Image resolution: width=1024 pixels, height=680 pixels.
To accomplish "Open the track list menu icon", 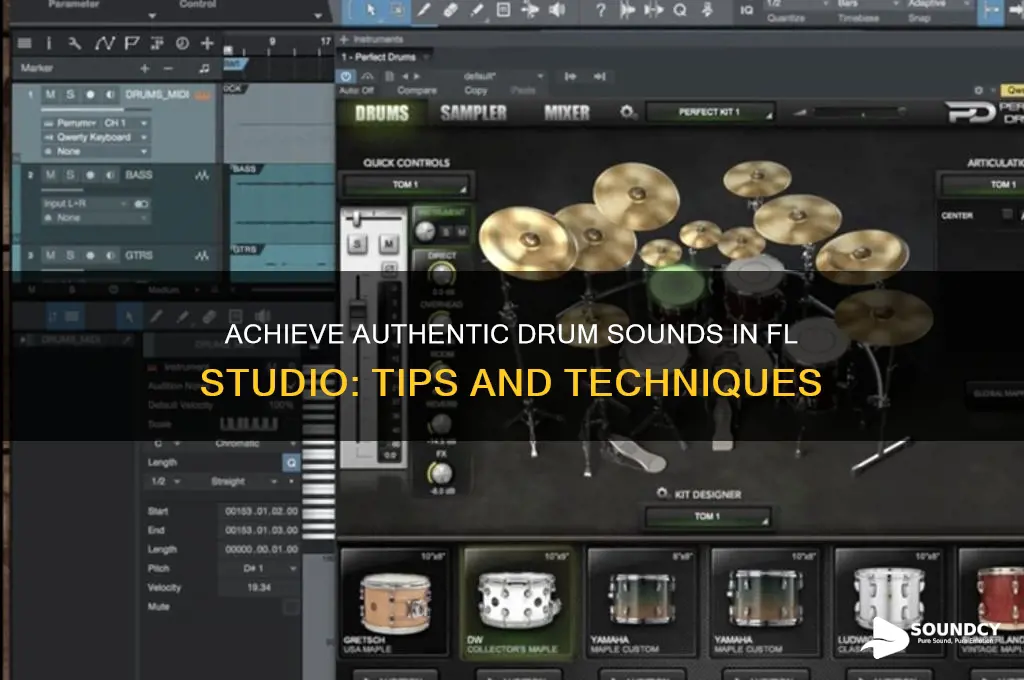I will (x=25, y=43).
